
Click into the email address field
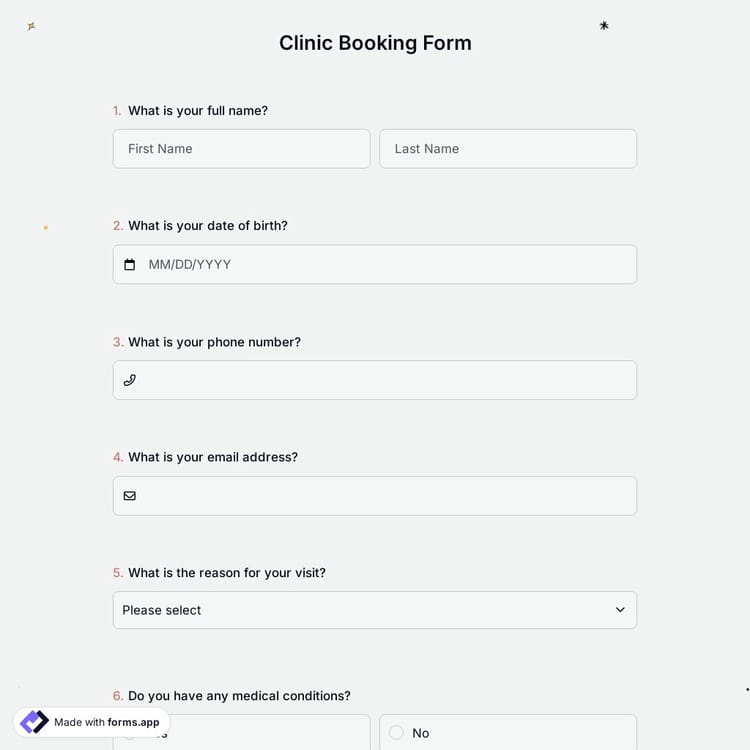click(385, 496)
